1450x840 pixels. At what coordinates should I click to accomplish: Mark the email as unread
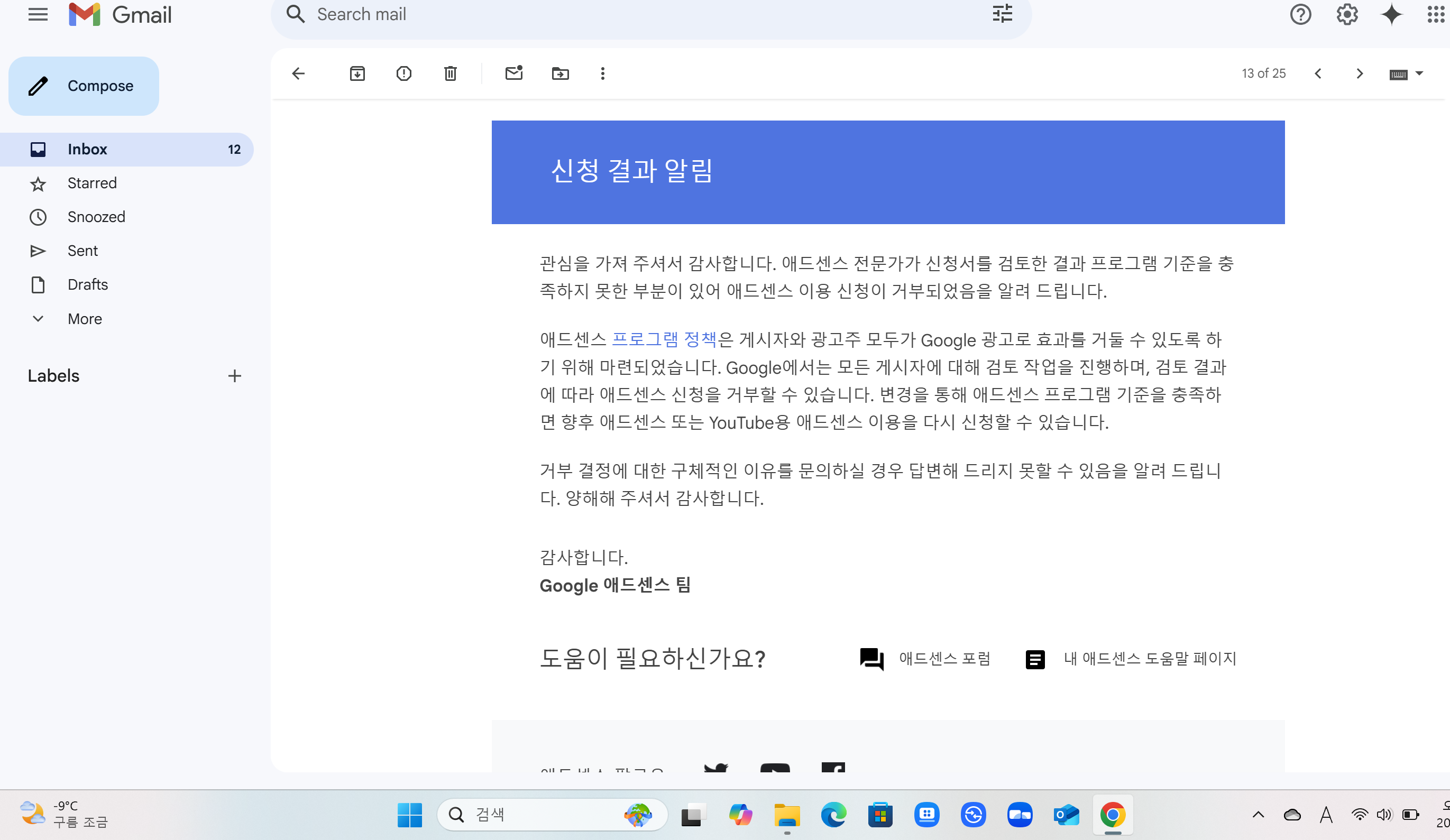(x=514, y=73)
